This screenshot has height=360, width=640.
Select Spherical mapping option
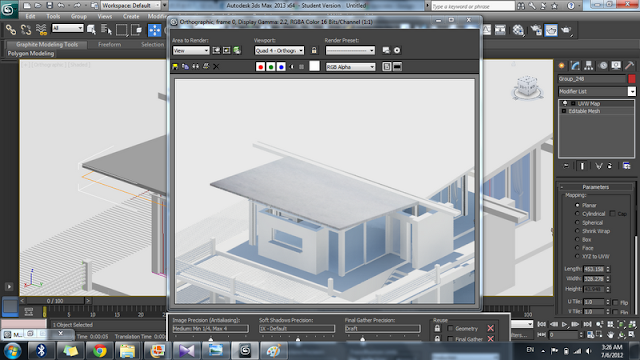[577, 222]
